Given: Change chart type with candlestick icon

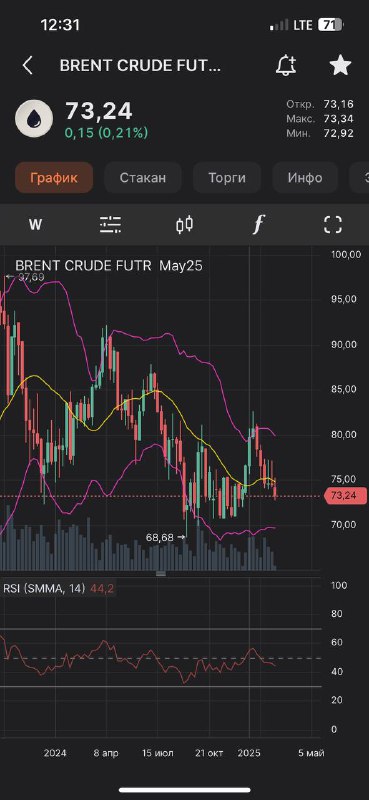Looking at the screenshot, I should [185, 224].
